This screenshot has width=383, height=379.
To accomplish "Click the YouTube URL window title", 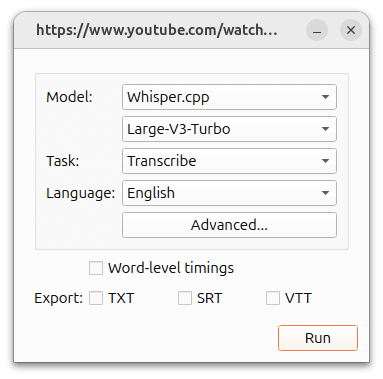I will tap(157, 30).
